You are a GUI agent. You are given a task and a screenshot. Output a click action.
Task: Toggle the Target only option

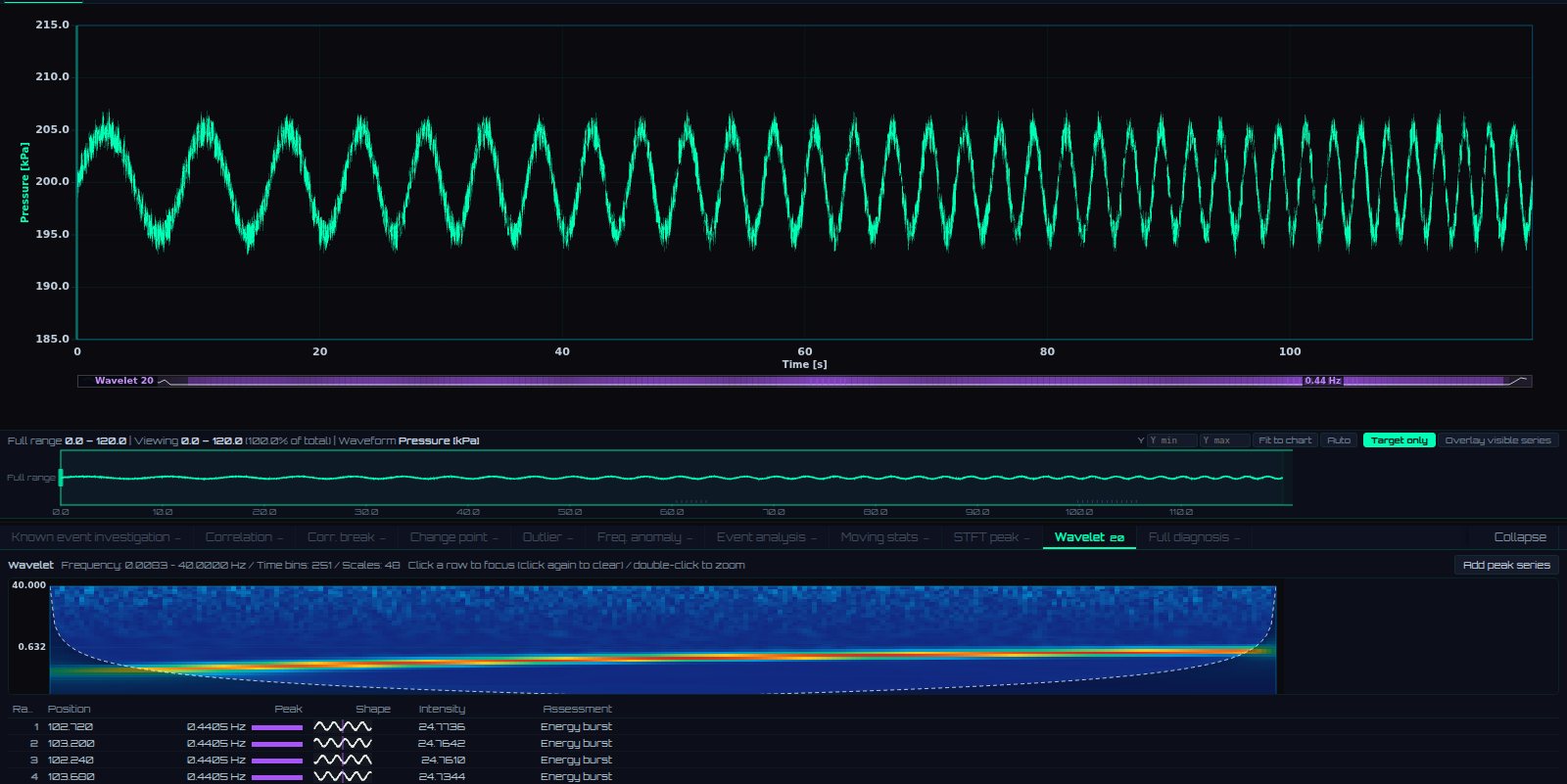coord(1400,440)
